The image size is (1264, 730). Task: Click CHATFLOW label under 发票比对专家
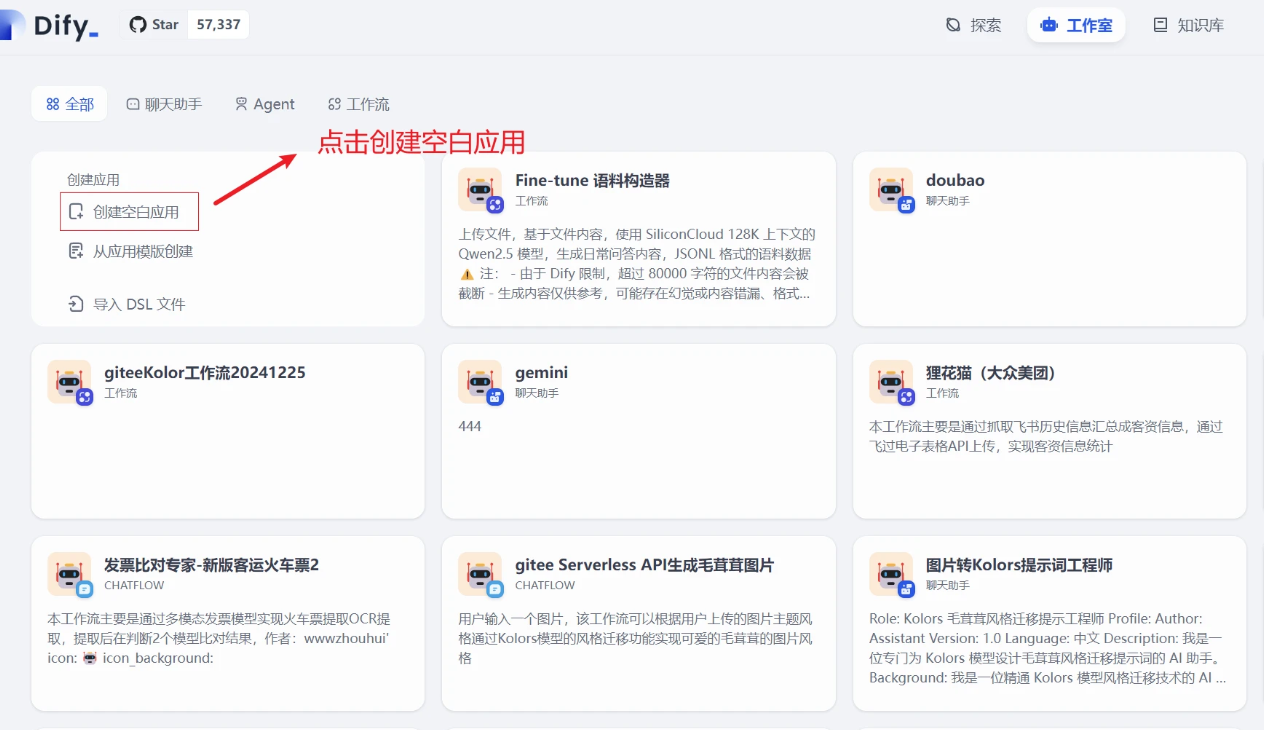134,585
